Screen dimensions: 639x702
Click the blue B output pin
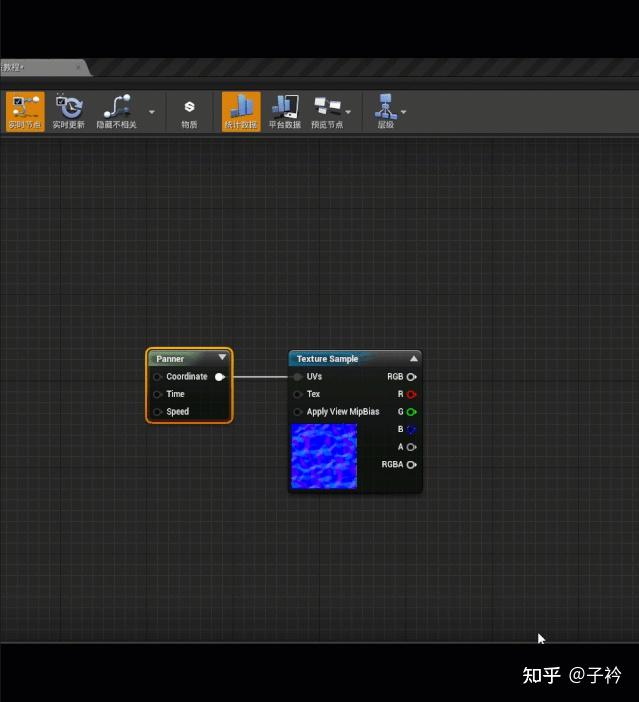[411, 430]
